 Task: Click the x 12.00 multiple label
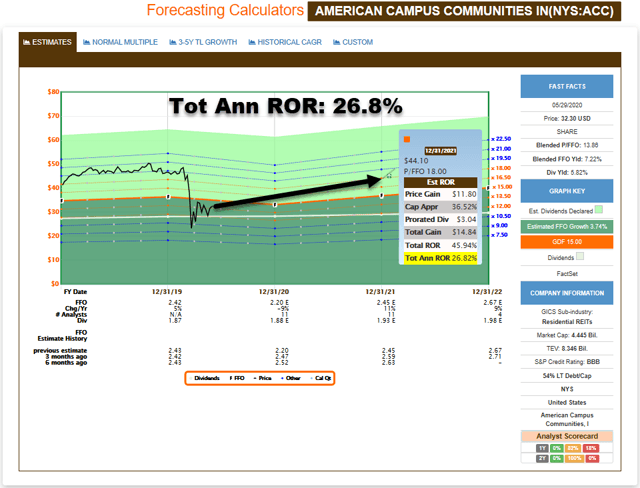(x=501, y=206)
